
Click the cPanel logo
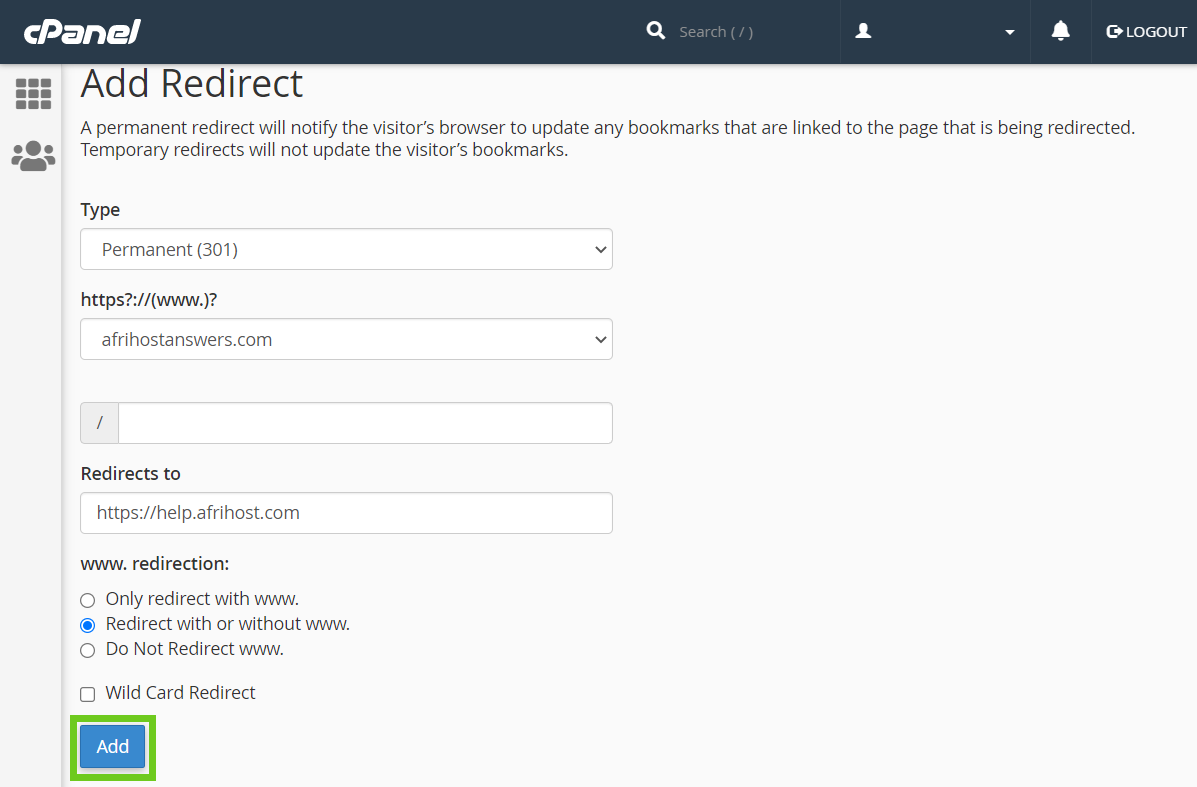click(82, 32)
